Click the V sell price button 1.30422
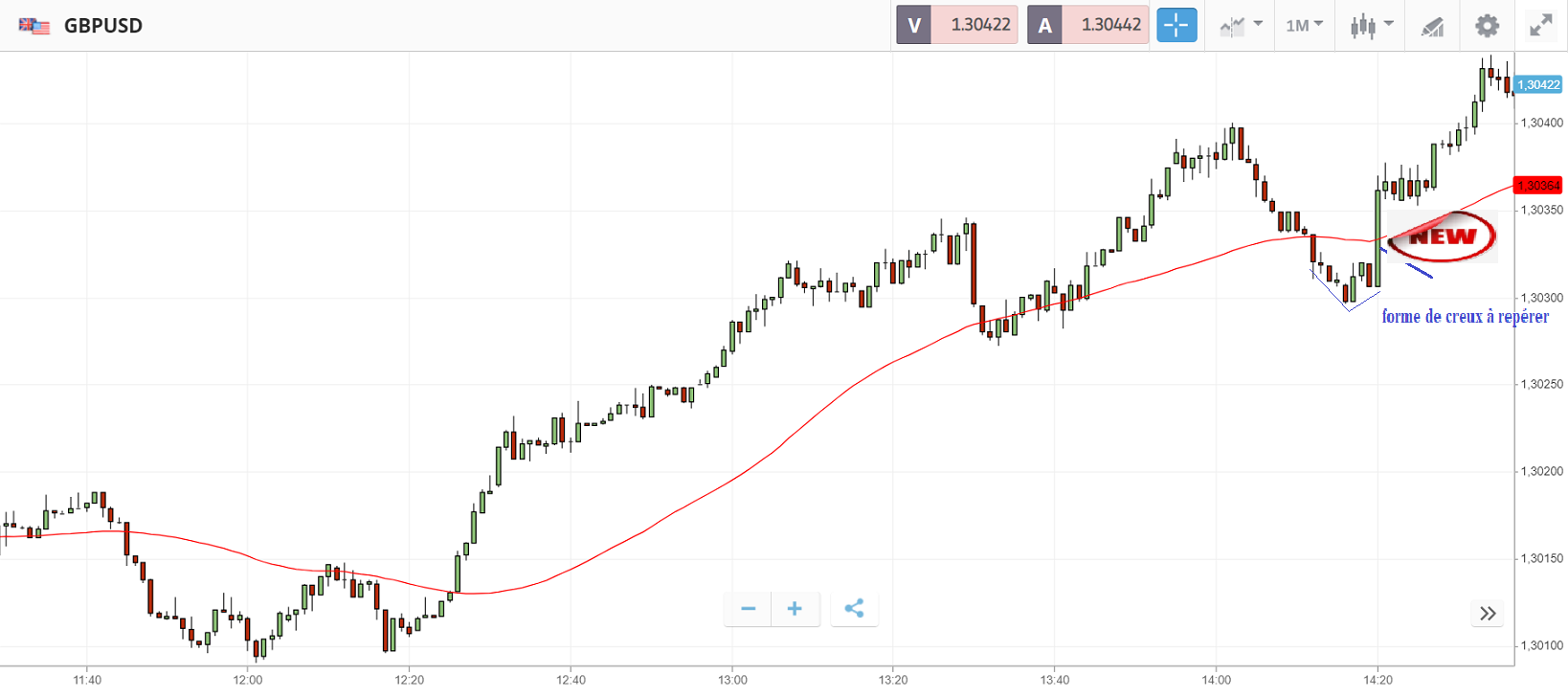The width and height of the screenshot is (1568, 697). (956, 25)
